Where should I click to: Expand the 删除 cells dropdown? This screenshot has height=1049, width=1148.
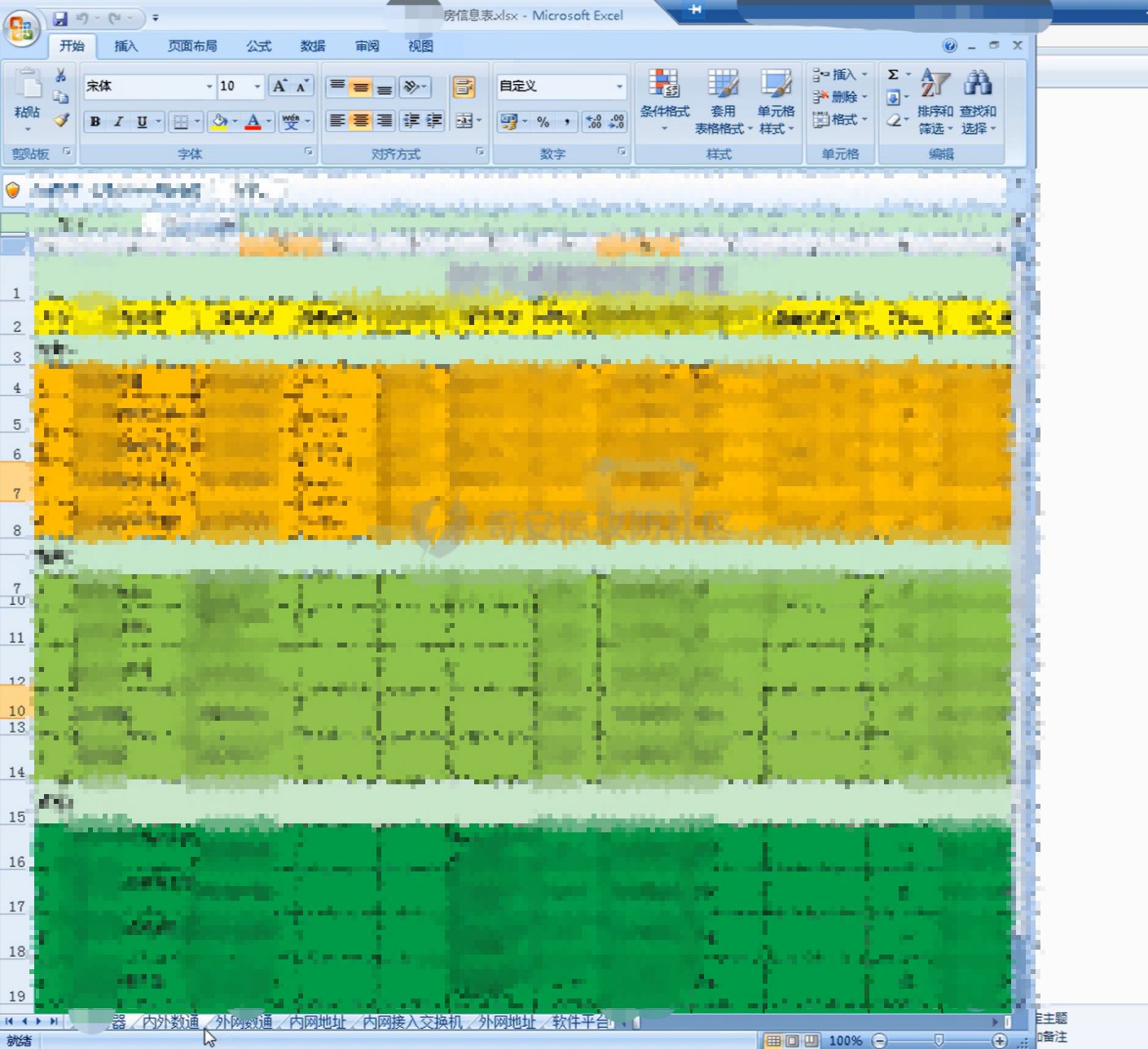pos(864,97)
